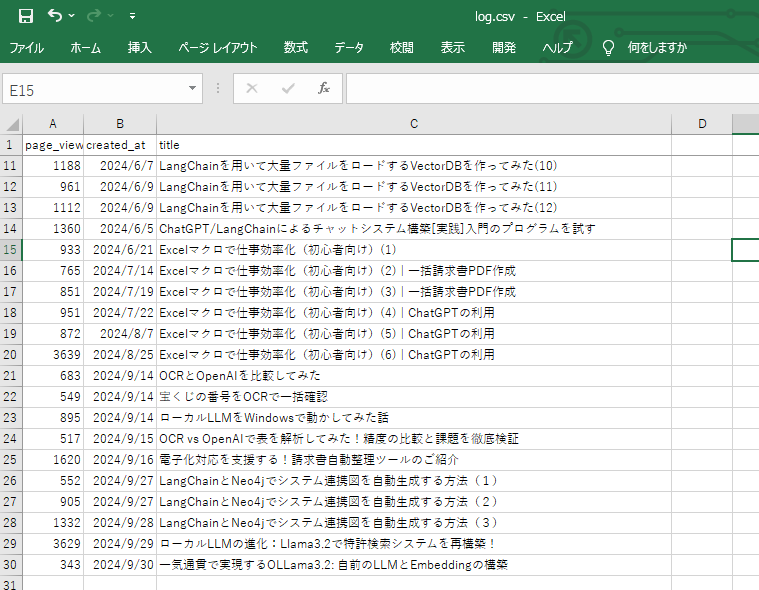The width and height of the screenshot is (759, 590).
Task: Click title 一気通貫で実現するOLLama3.2
Action: coord(414,565)
